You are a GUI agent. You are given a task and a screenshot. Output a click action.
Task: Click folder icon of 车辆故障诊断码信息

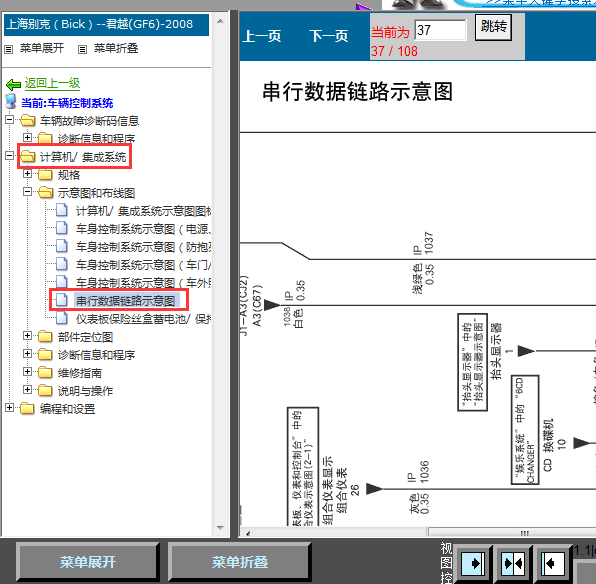tap(27, 121)
